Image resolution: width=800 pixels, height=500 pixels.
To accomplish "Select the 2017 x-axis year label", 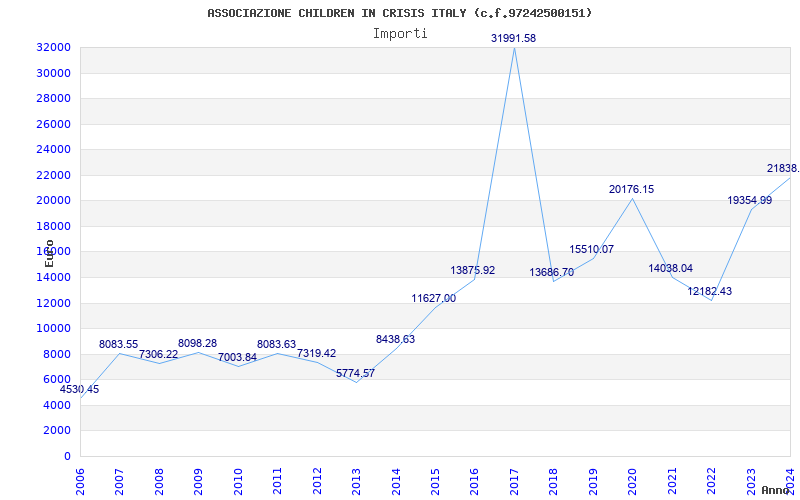I will point(514,482).
